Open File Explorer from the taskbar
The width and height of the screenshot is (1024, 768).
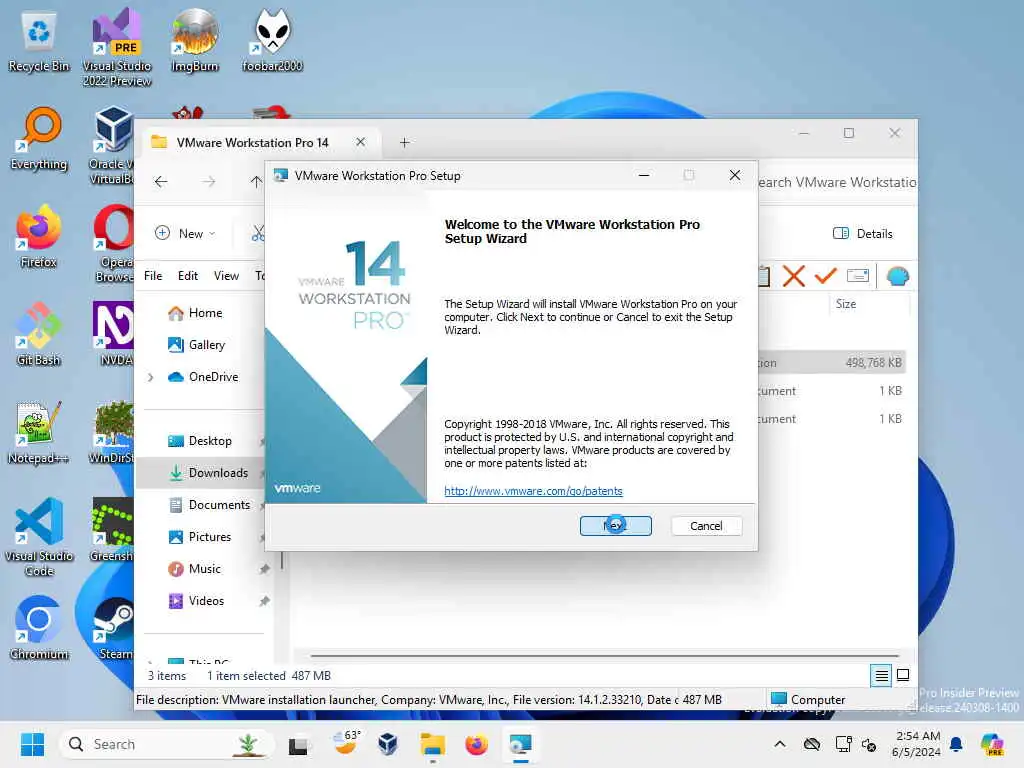pos(432,744)
